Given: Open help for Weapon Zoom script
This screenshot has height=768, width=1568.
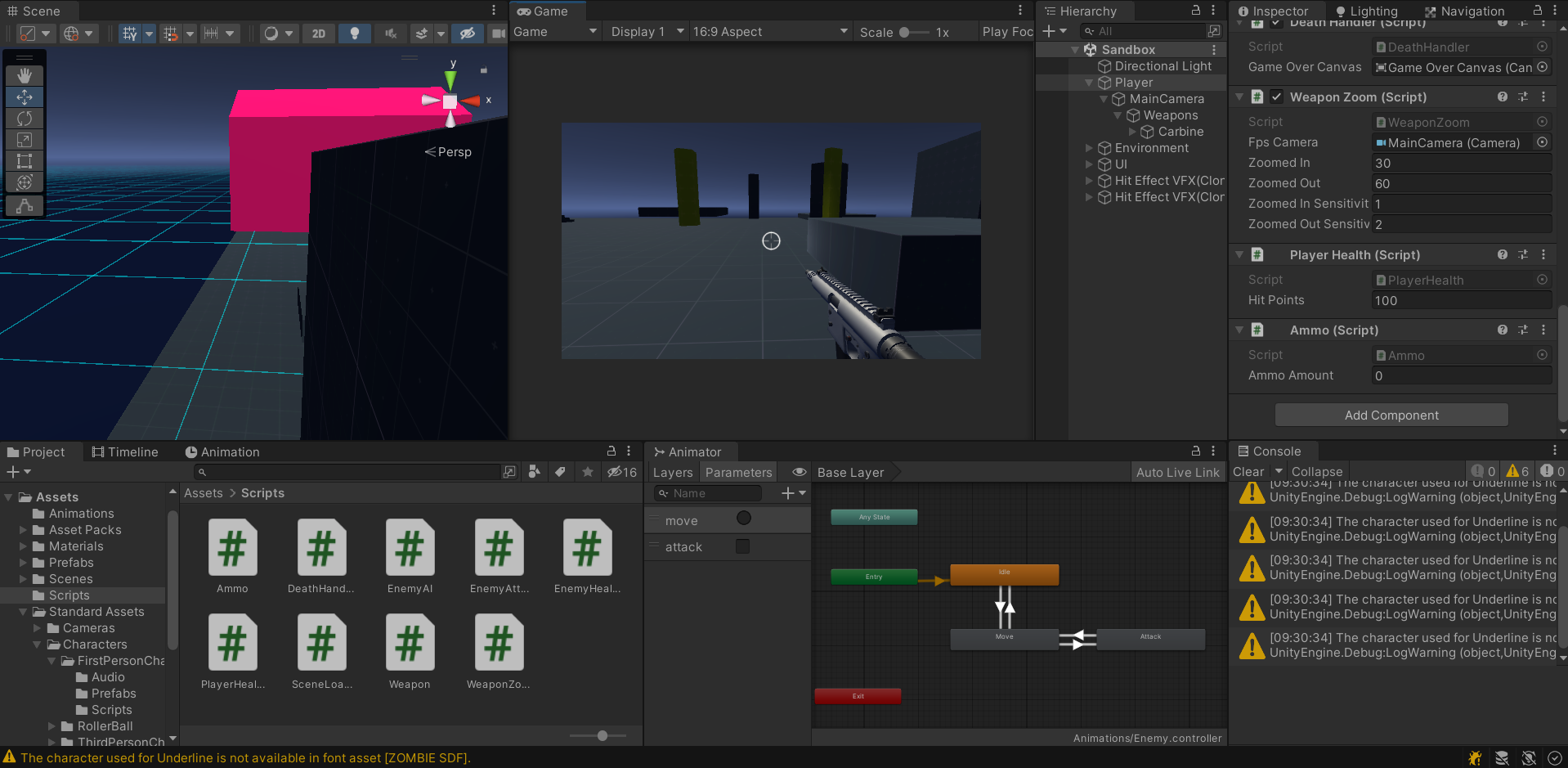Looking at the screenshot, I should (1503, 97).
